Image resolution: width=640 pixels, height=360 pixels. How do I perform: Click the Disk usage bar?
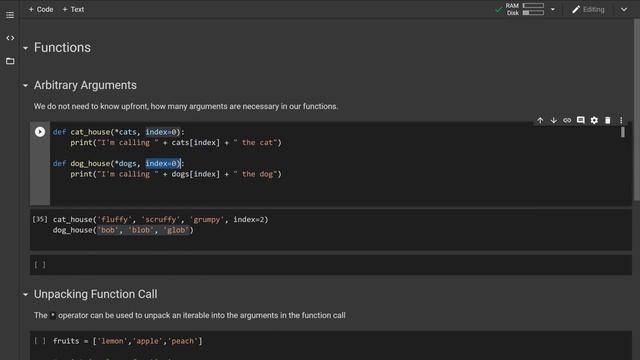[x=533, y=13]
